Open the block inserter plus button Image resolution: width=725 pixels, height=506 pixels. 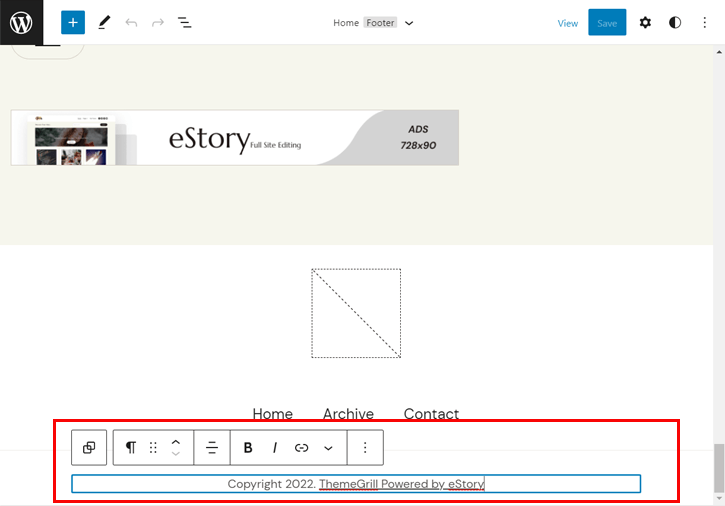73,22
